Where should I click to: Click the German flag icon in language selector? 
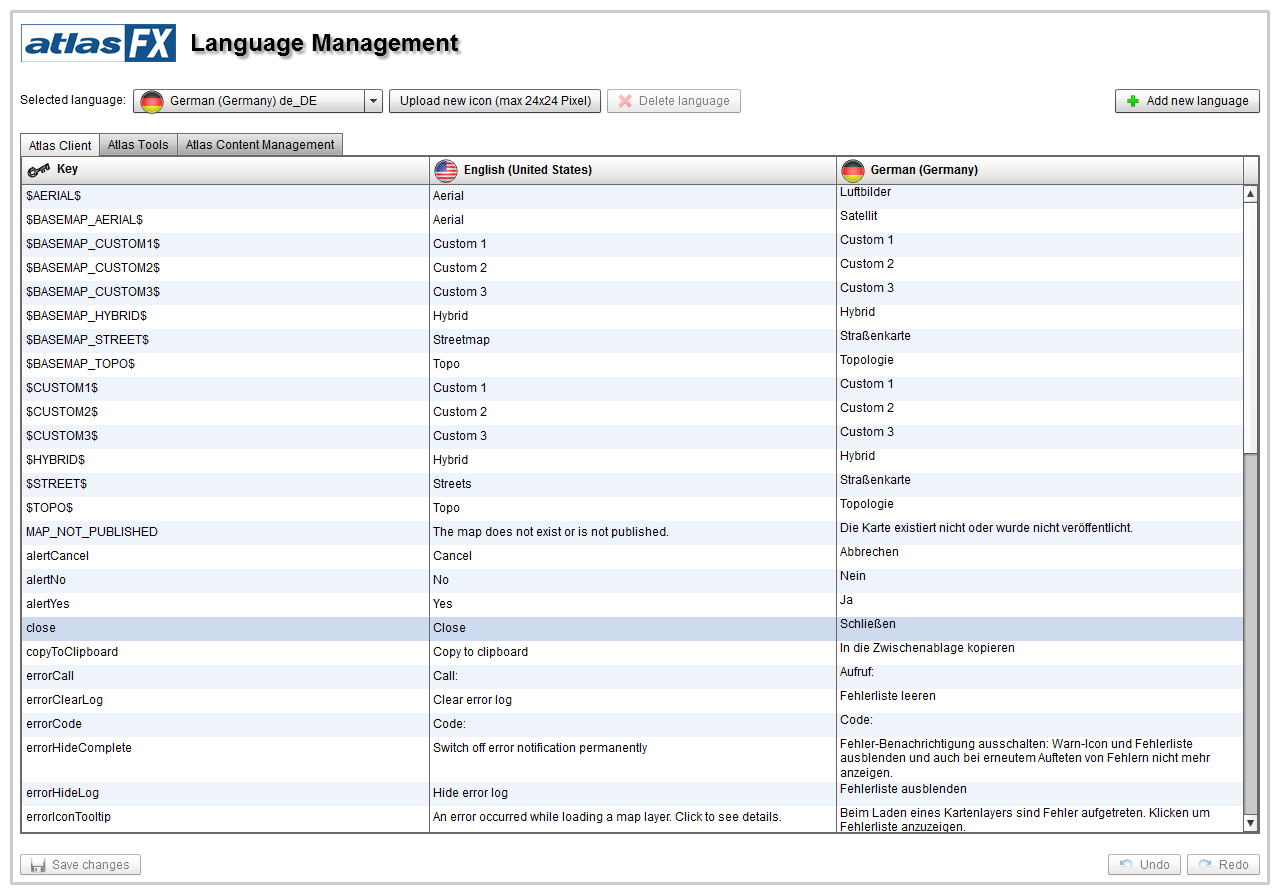(152, 101)
